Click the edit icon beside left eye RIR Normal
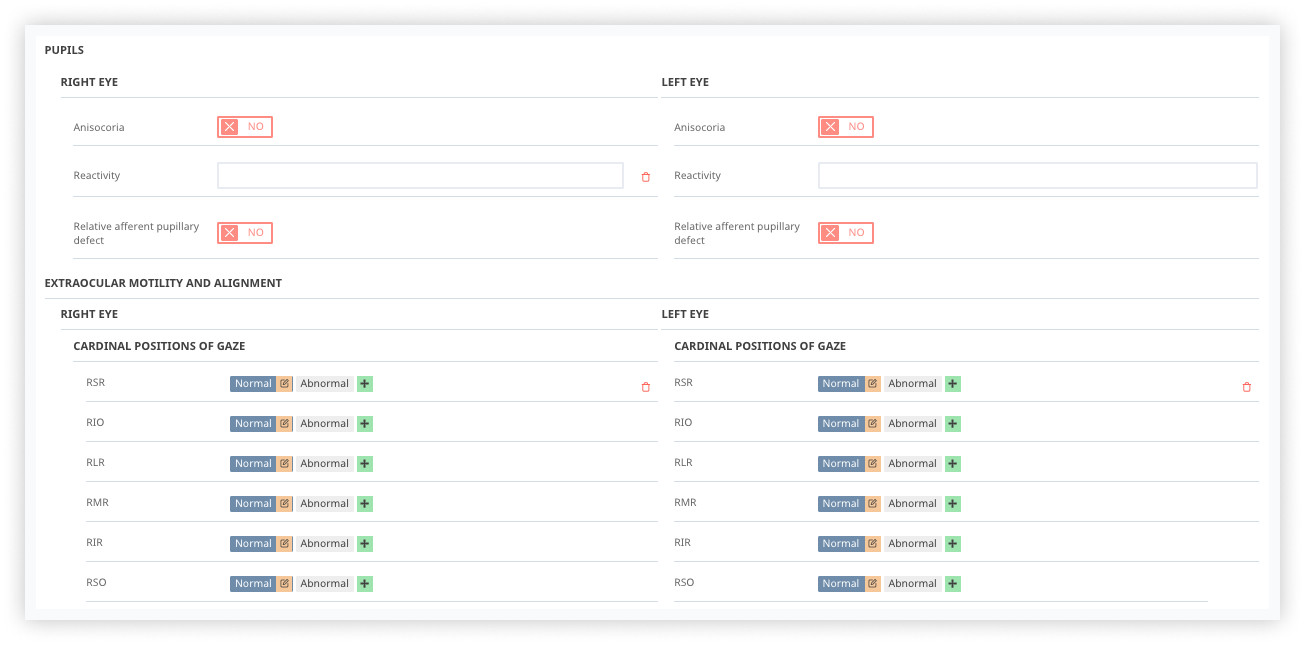This screenshot has width=1305, height=645. pyautogui.click(x=873, y=544)
